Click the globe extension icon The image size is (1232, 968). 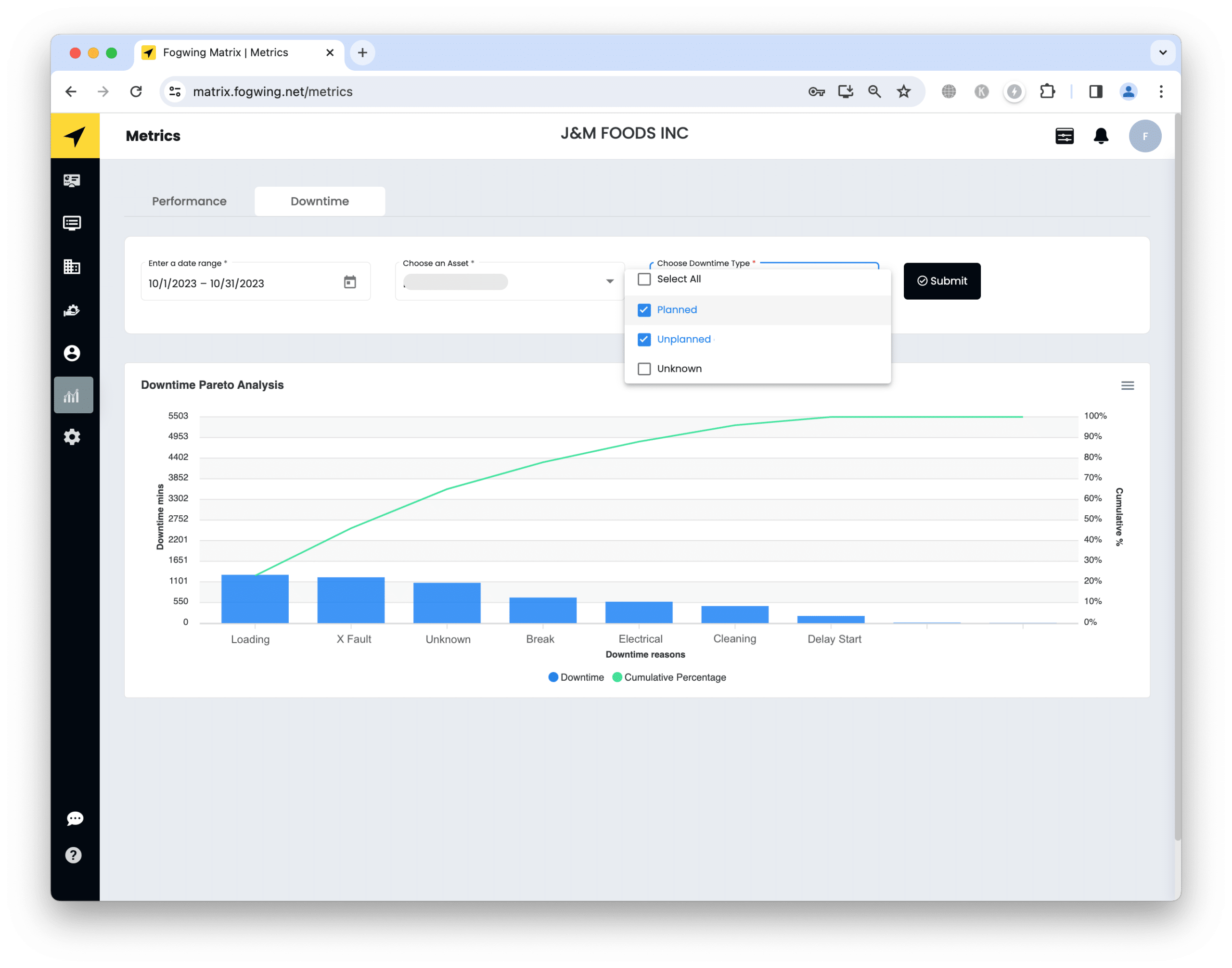click(949, 92)
